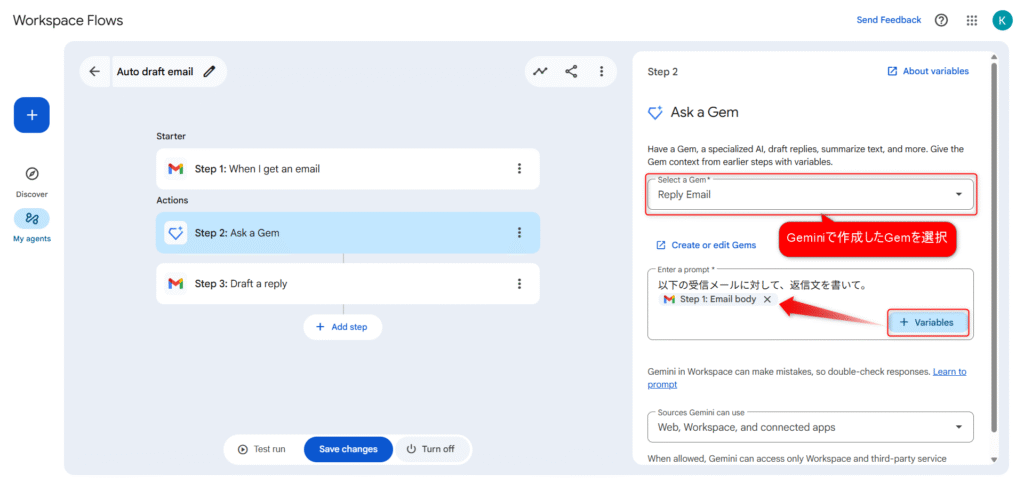Image resolution: width=1024 pixels, height=490 pixels.
Task: Click the pencil icon to rename the flow
Action: (209, 71)
